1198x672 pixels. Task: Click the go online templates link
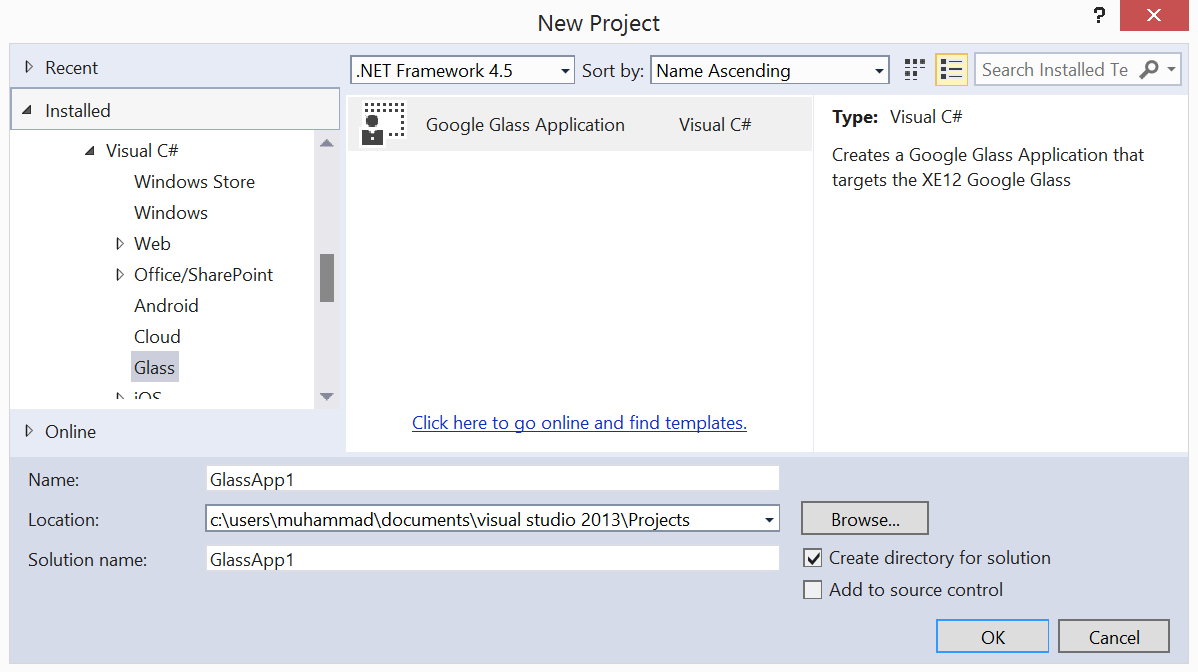(579, 423)
